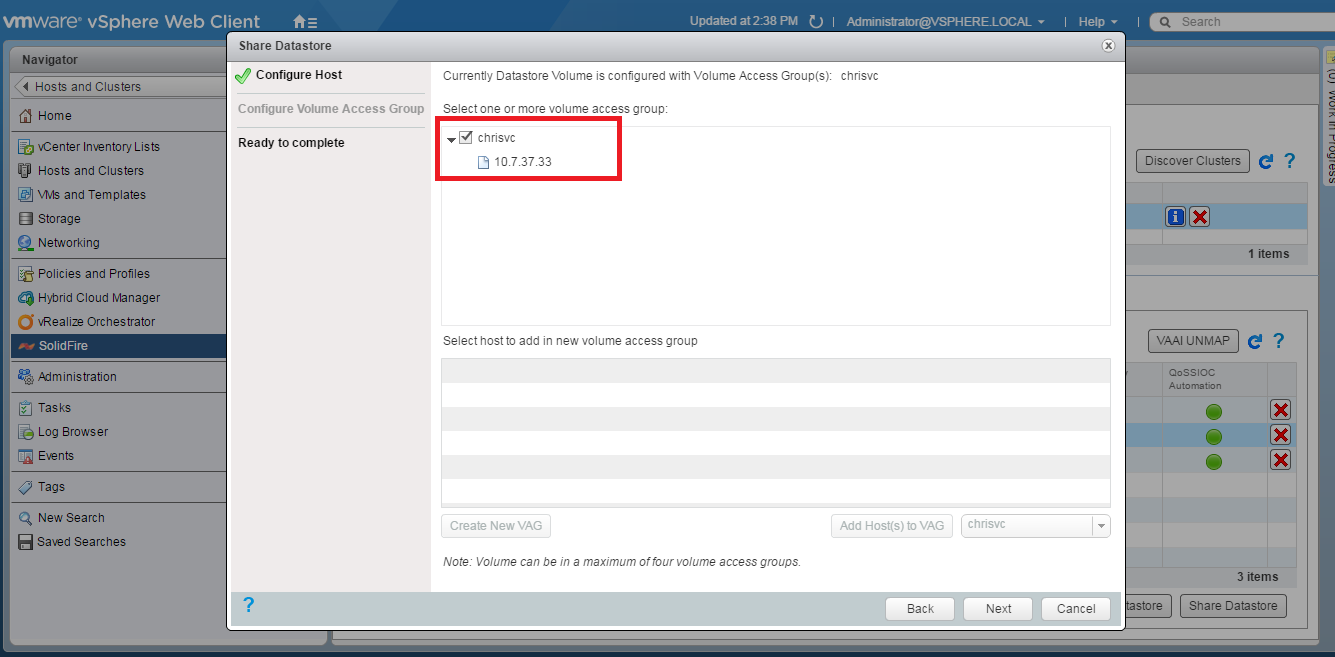Screen dimensions: 1335x657
Task: Click the Add Host(s) to VAG button
Action: pyautogui.click(x=892, y=526)
